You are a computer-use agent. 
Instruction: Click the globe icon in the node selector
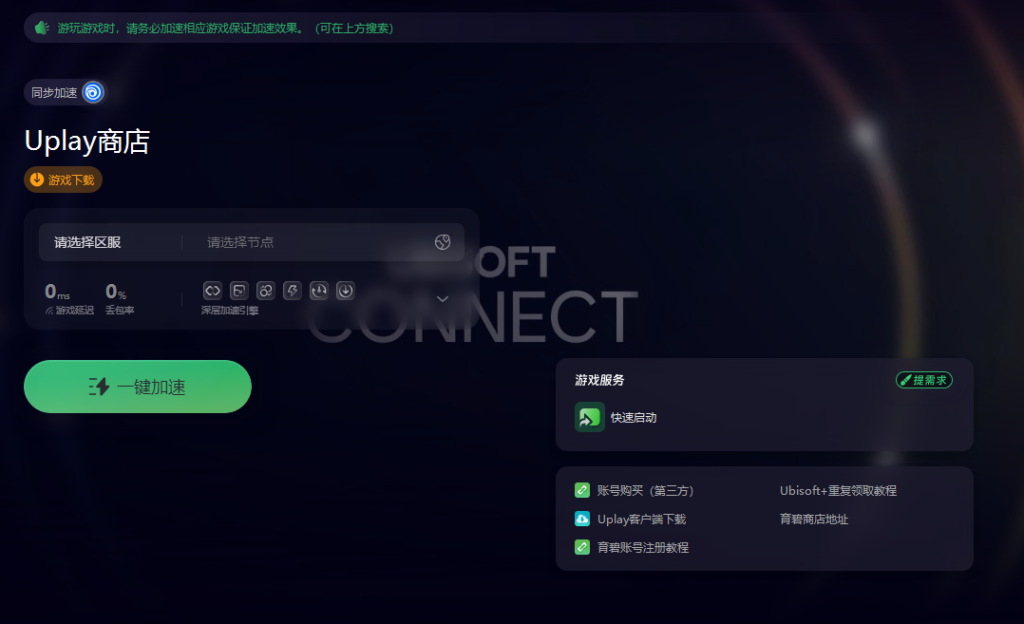pos(442,242)
